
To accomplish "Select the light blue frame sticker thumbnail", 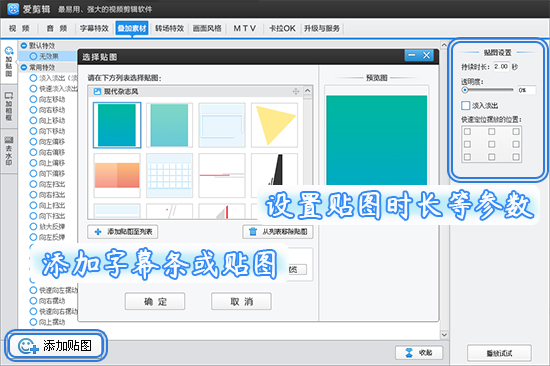I will click(x=222, y=125).
